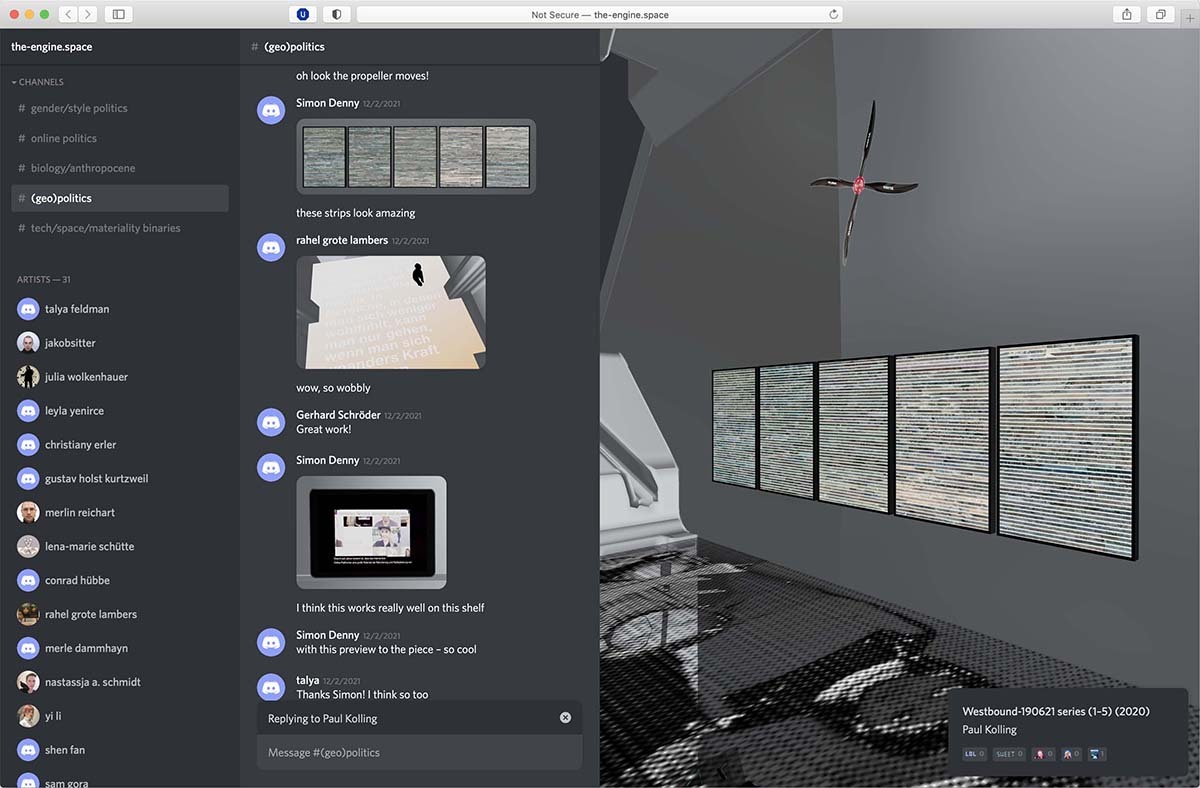Click christiany erler's avatar icon
Screen dimensions: 1200x788
click(x=28, y=445)
